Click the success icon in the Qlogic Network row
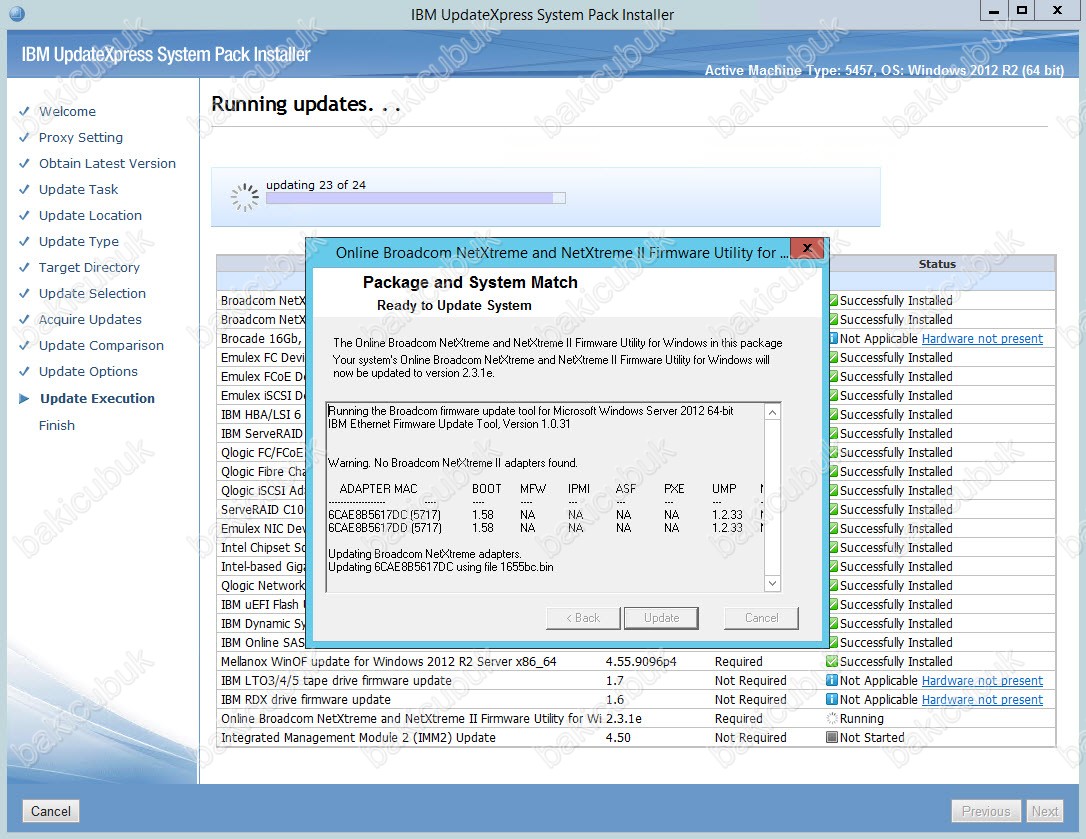This screenshot has width=1086, height=839. coord(833,585)
